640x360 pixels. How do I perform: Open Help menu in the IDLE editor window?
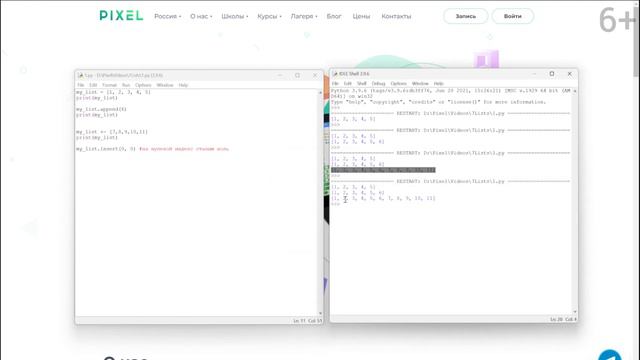point(183,85)
